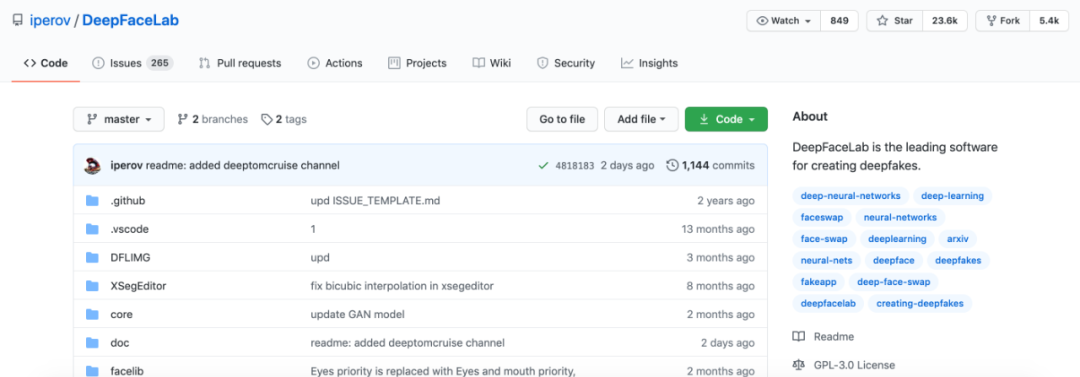Select the deep-learning topic tag
Image resolution: width=1080 pixels, height=377 pixels.
(x=953, y=196)
